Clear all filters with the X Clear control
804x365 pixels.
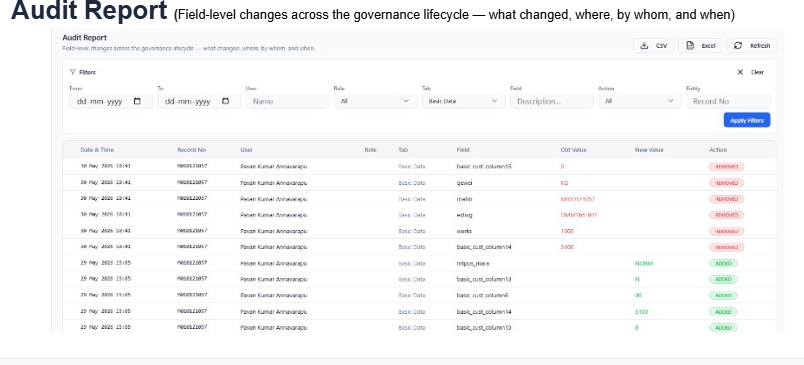(751, 72)
